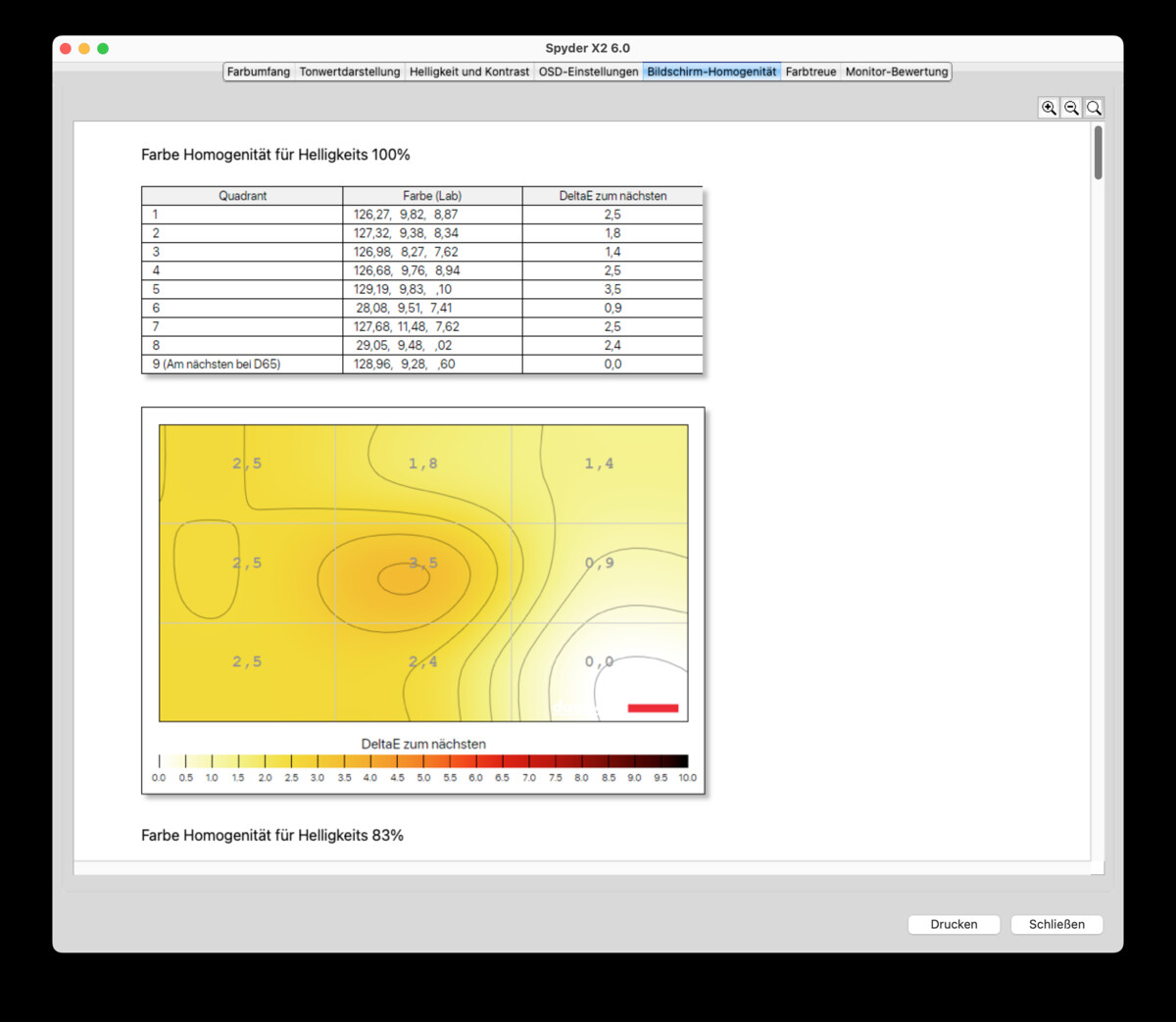Open the Tonwertdarstellung tab
1176x1022 pixels.
(x=349, y=72)
